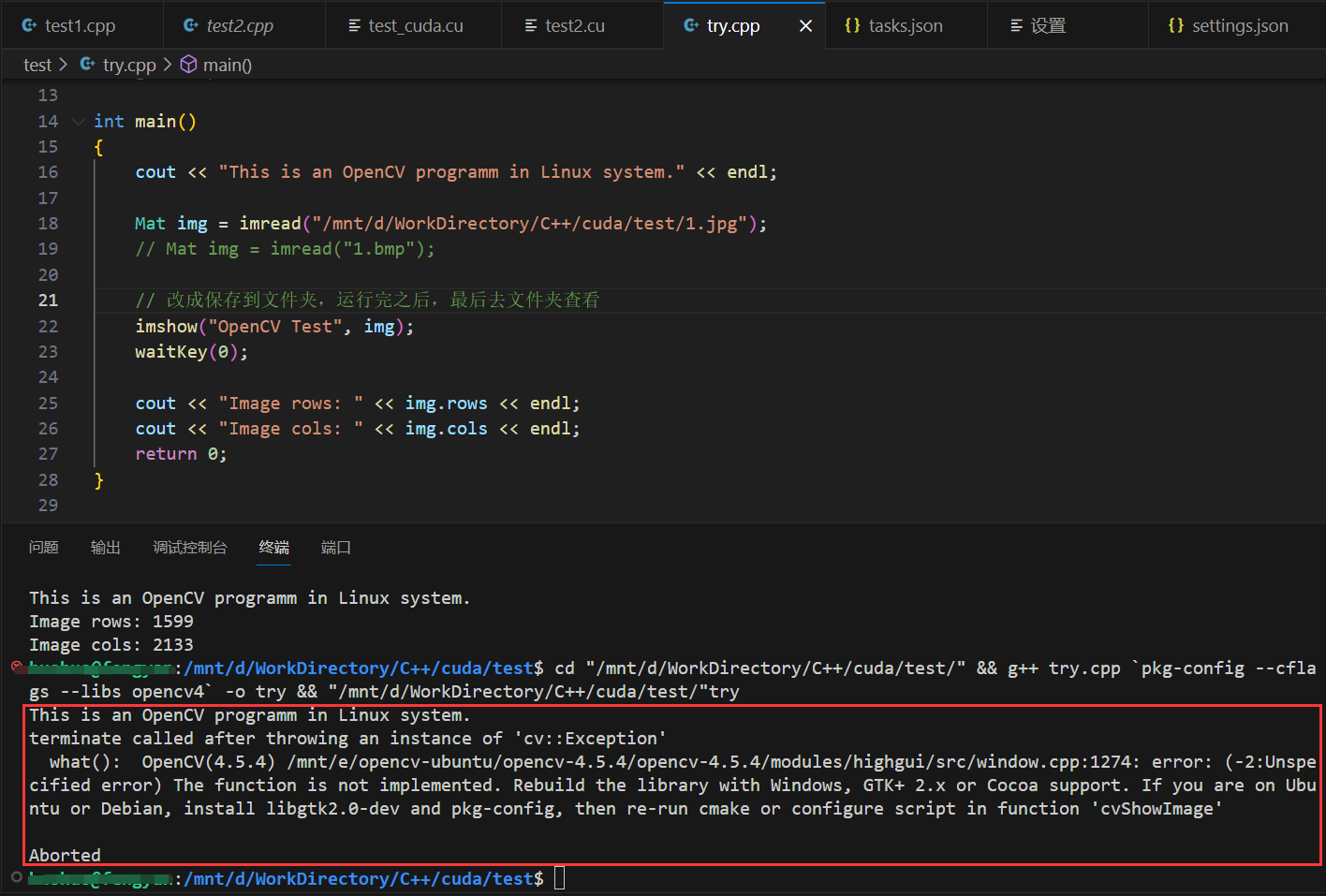Click the cube symbol icon beside main() breadcrumb
This screenshot has width=1326, height=896.
(x=188, y=64)
